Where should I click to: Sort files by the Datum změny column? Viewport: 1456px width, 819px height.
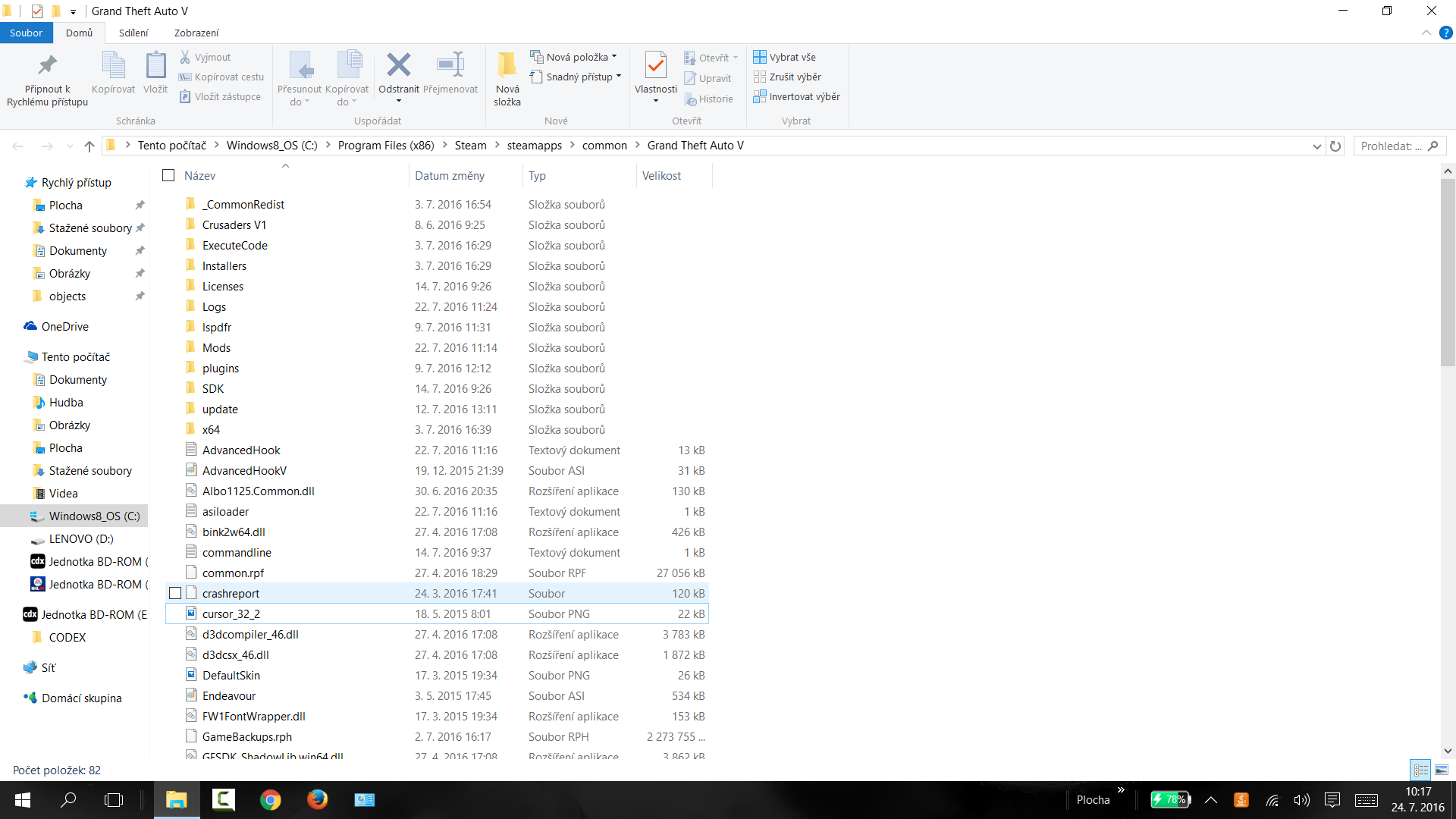(x=449, y=175)
